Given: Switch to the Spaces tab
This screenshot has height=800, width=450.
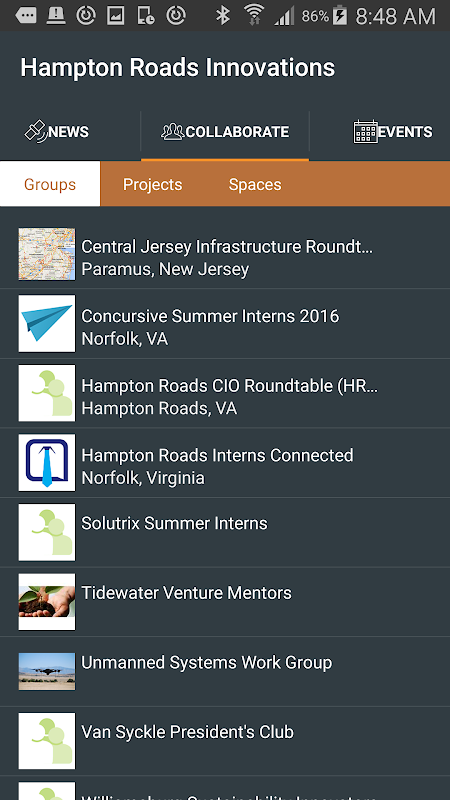Looking at the screenshot, I should tap(255, 184).
